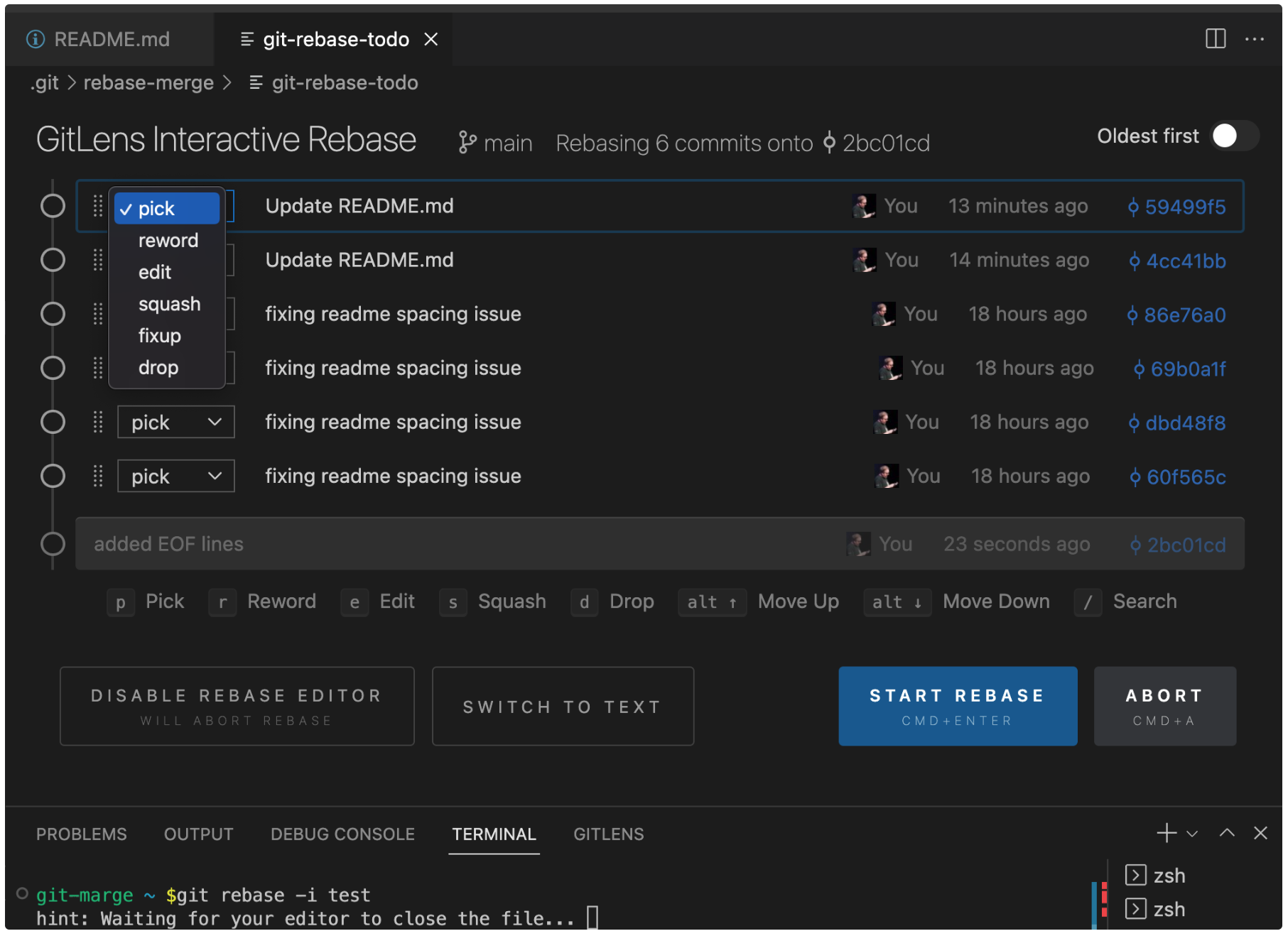Click the info icon on README.md tab
The height and width of the screenshot is (936, 1288).
(x=36, y=39)
